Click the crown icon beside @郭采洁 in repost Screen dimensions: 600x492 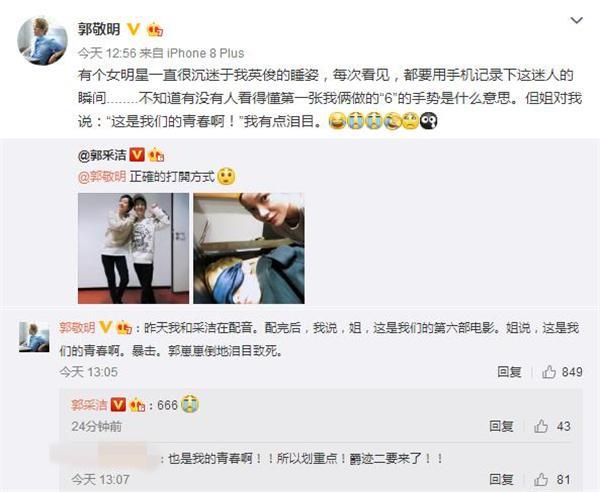pyautogui.click(x=156, y=155)
